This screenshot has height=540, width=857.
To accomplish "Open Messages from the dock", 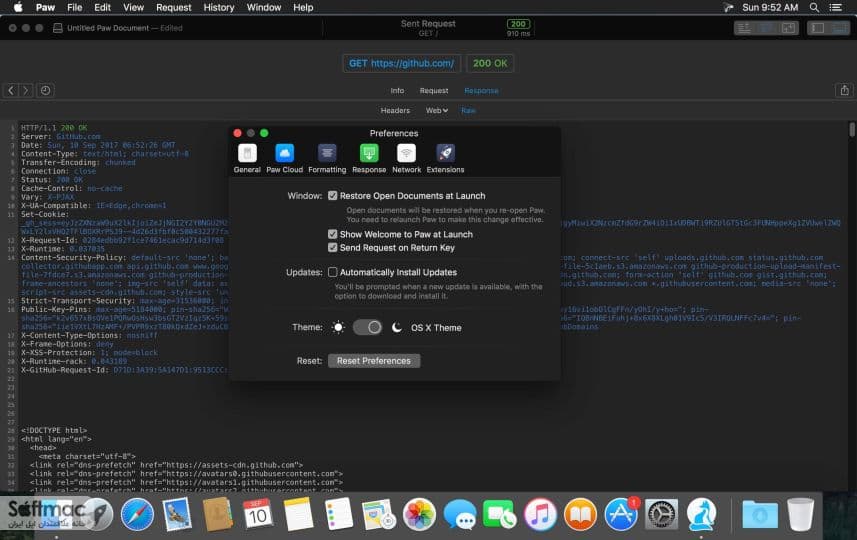I will [459, 514].
